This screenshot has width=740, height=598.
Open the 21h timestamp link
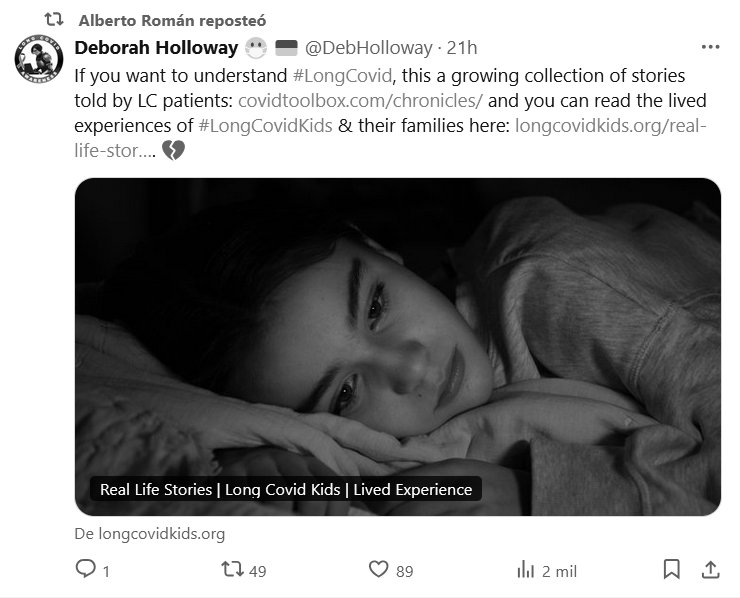462,47
